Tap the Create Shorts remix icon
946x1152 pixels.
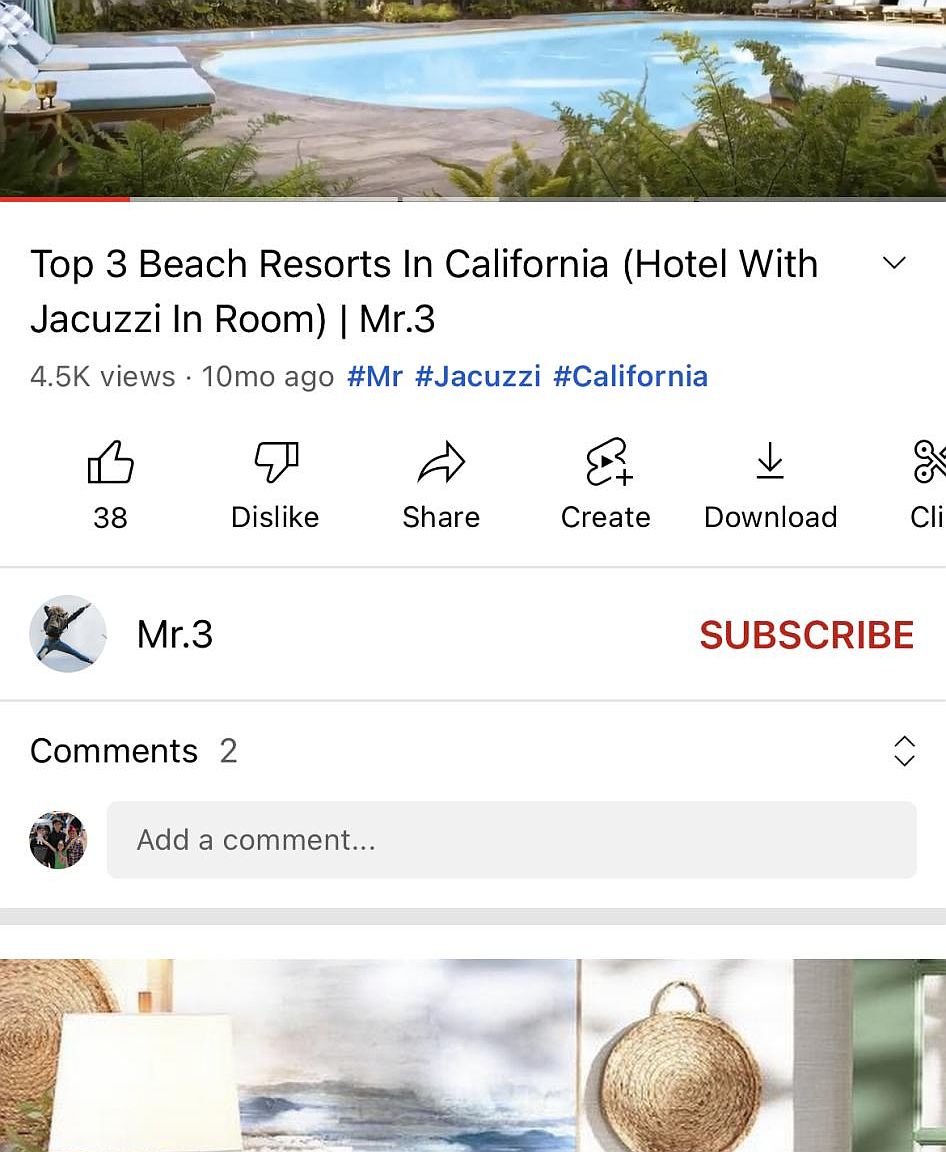tap(608, 462)
